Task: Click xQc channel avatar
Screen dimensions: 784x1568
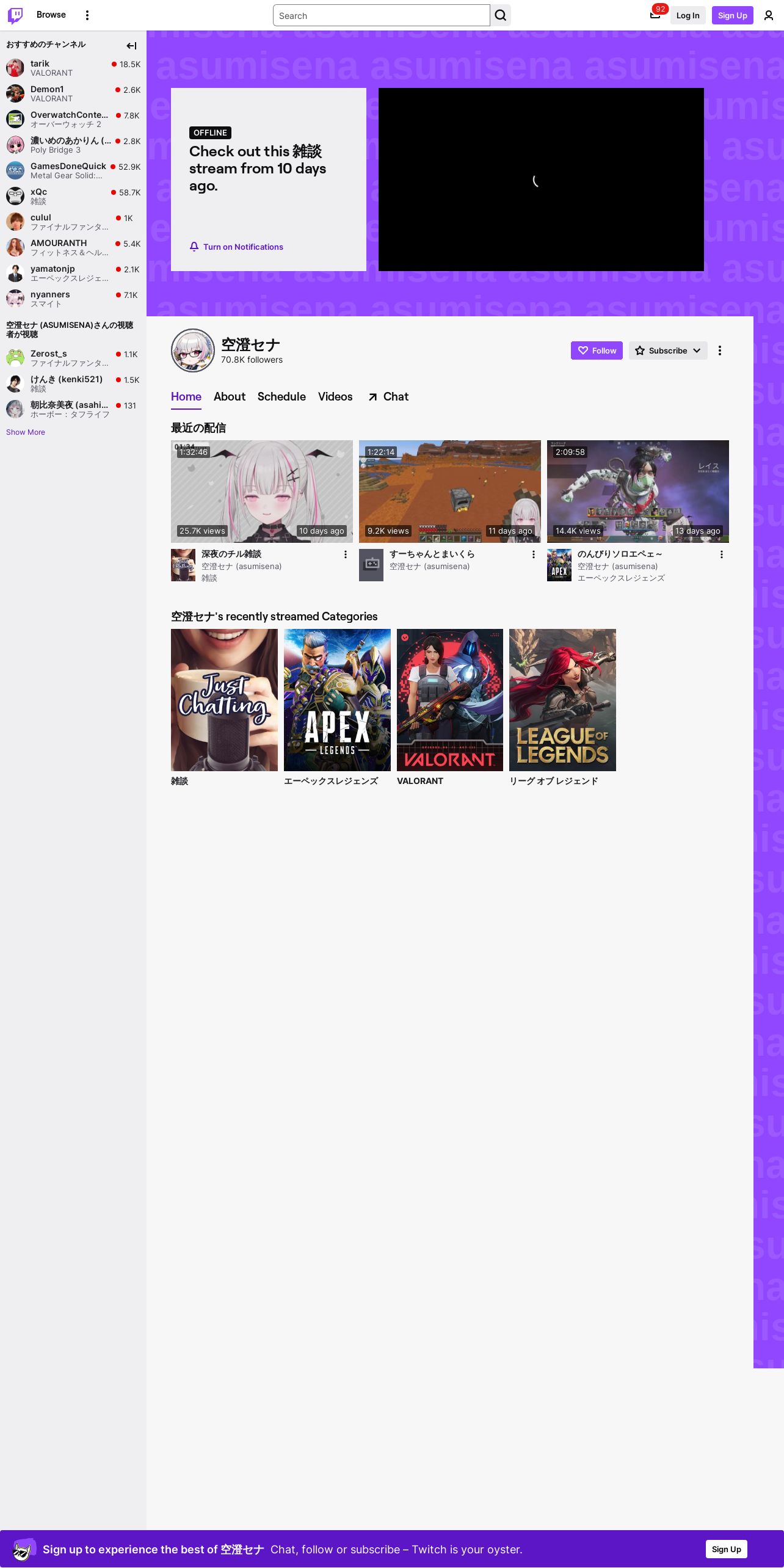Action: (x=15, y=196)
